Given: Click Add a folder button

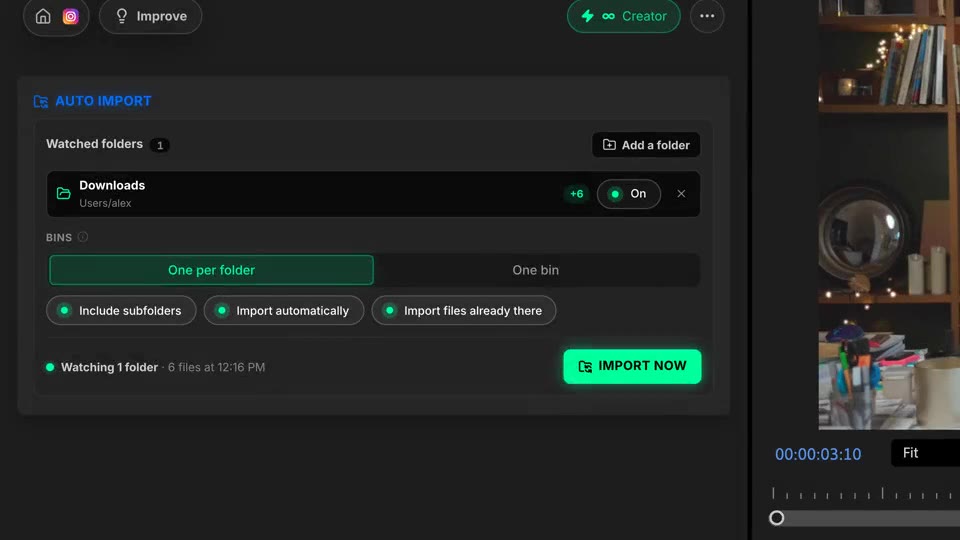Looking at the screenshot, I should (x=646, y=145).
